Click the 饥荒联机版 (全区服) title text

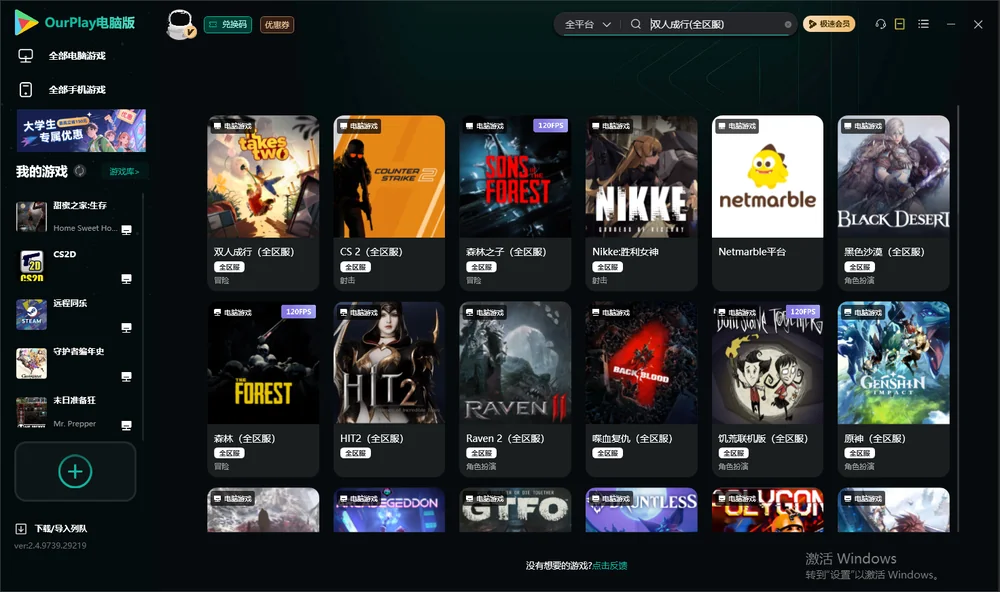(x=763, y=439)
